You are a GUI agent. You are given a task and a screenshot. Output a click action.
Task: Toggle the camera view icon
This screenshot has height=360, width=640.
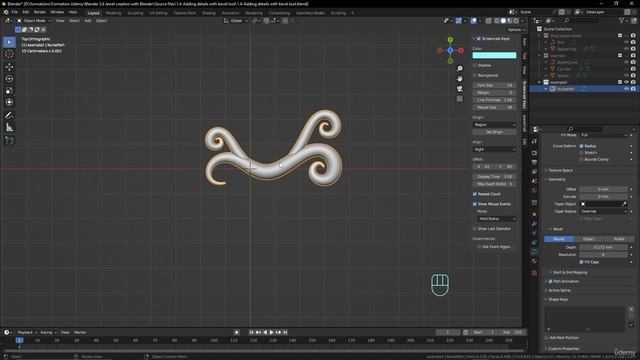tap(460, 89)
